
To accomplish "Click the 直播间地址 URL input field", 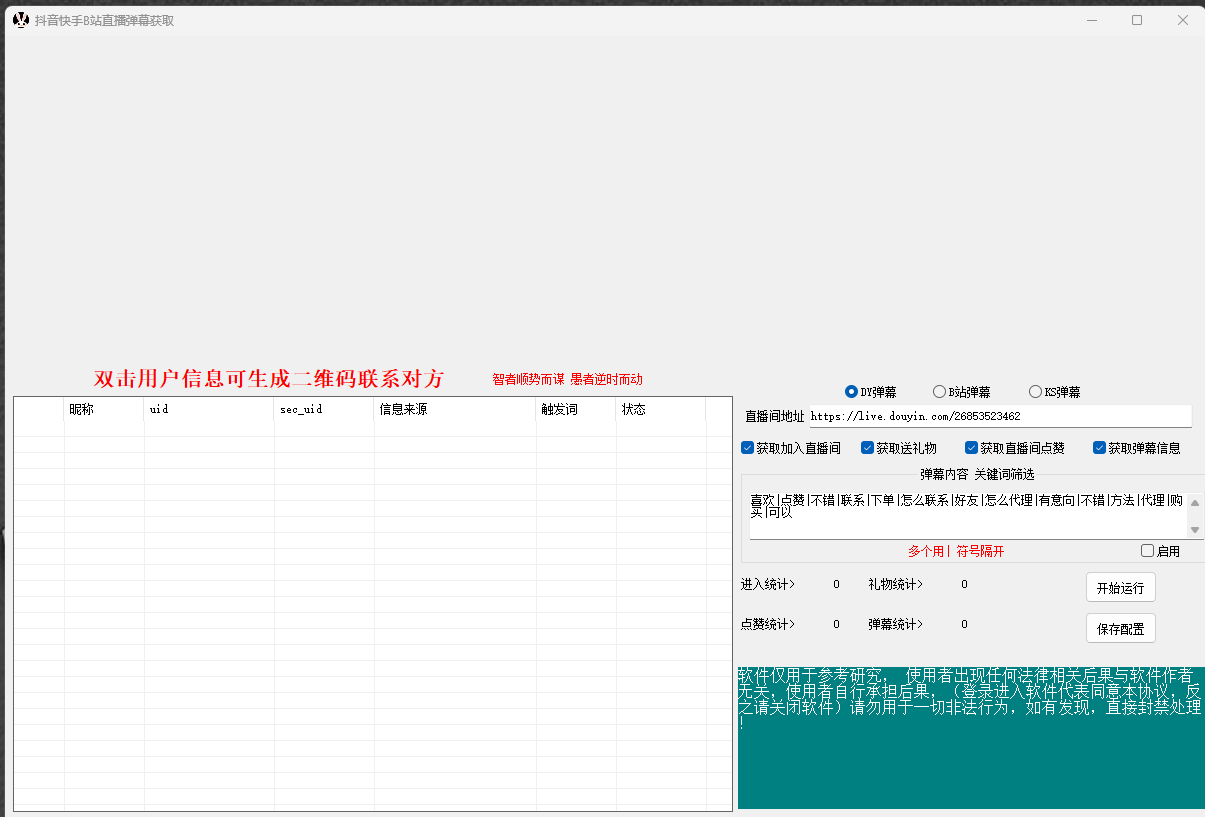I will point(998,416).
